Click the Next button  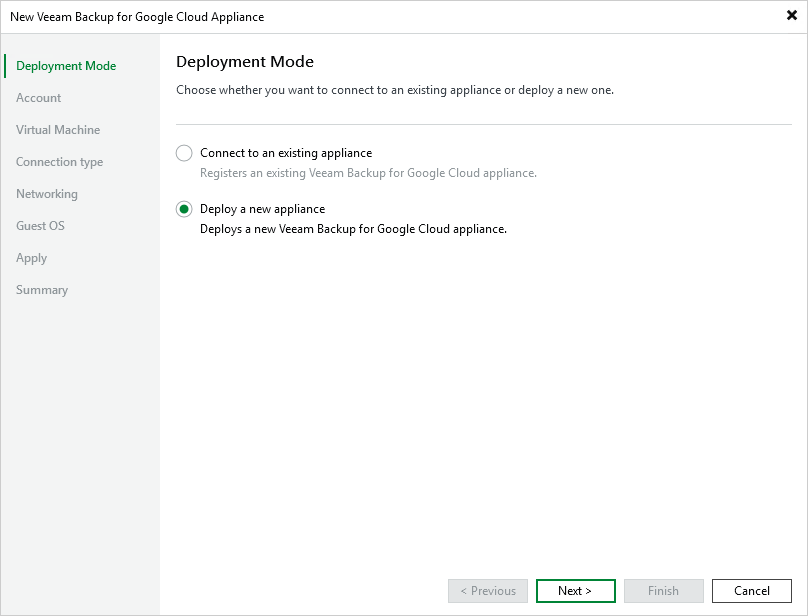(576, 591)
